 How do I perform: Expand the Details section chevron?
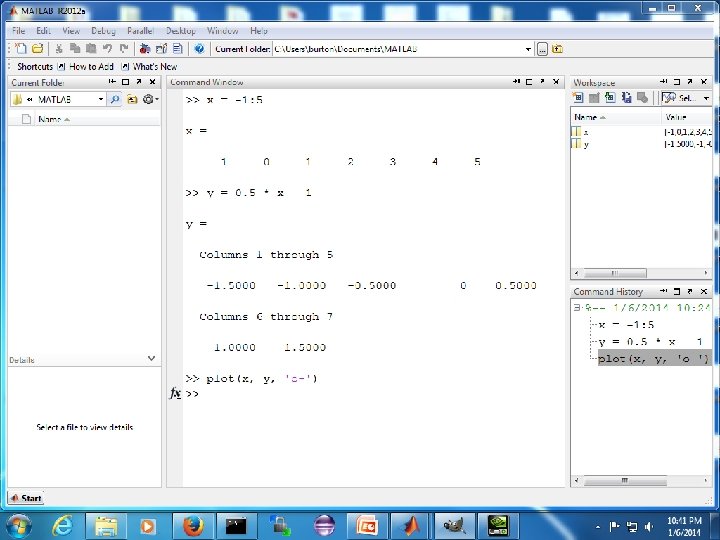coord(152,358)
